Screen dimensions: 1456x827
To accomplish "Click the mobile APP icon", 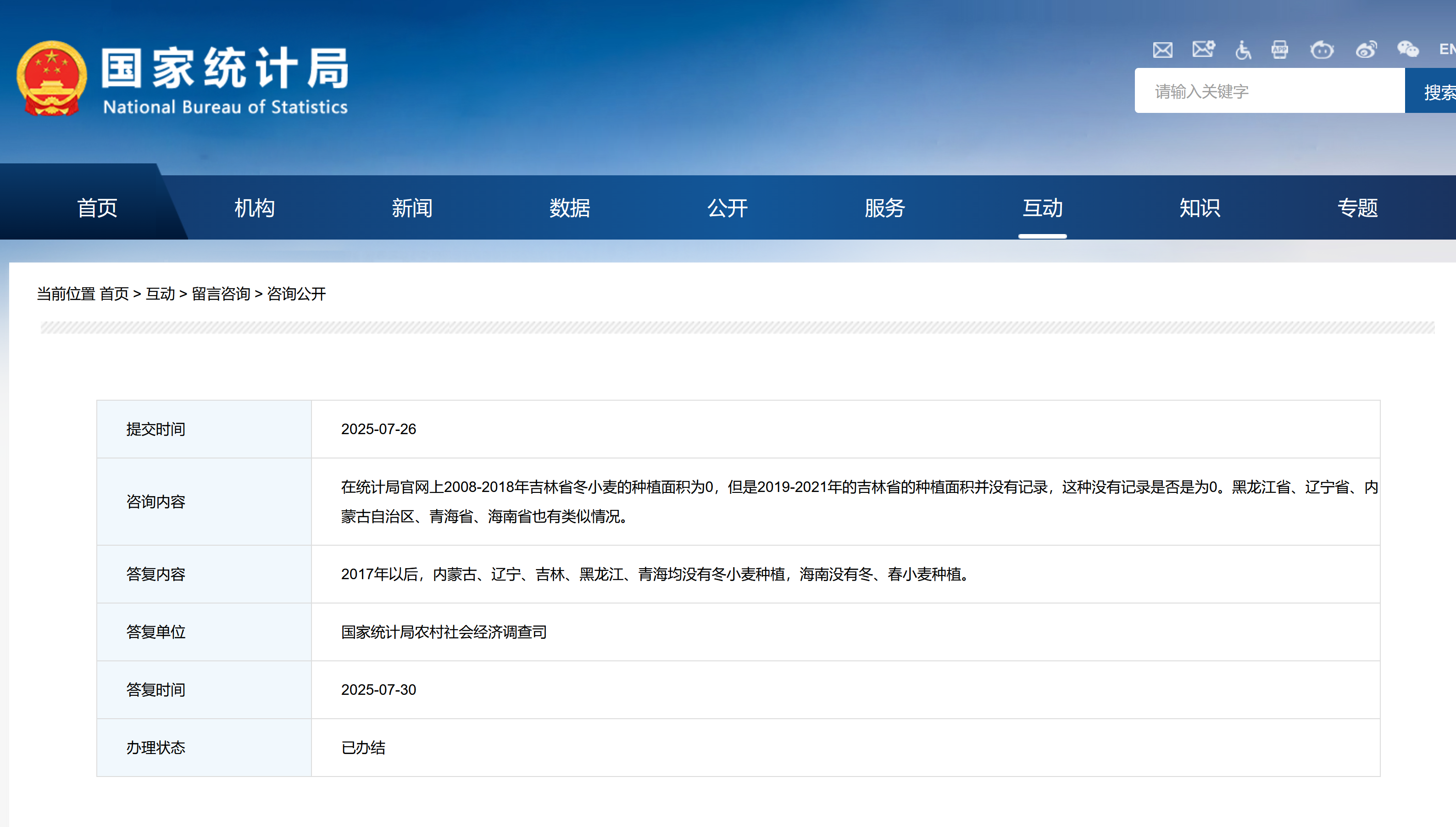I will [x=1279, y=50].
